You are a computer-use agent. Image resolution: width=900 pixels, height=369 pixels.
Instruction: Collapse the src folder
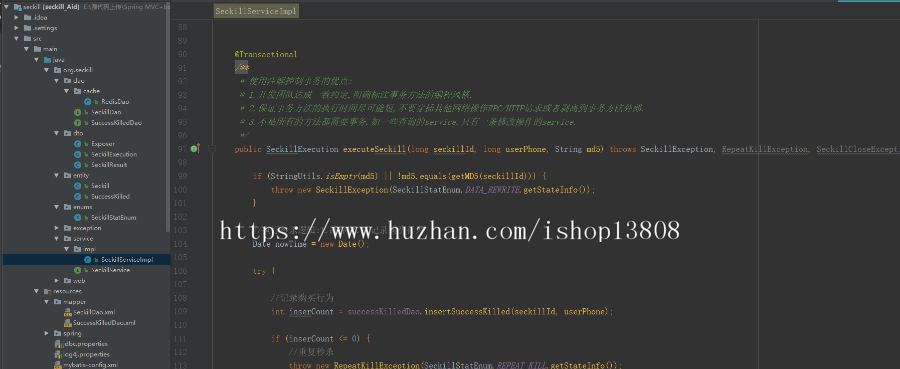17,38
